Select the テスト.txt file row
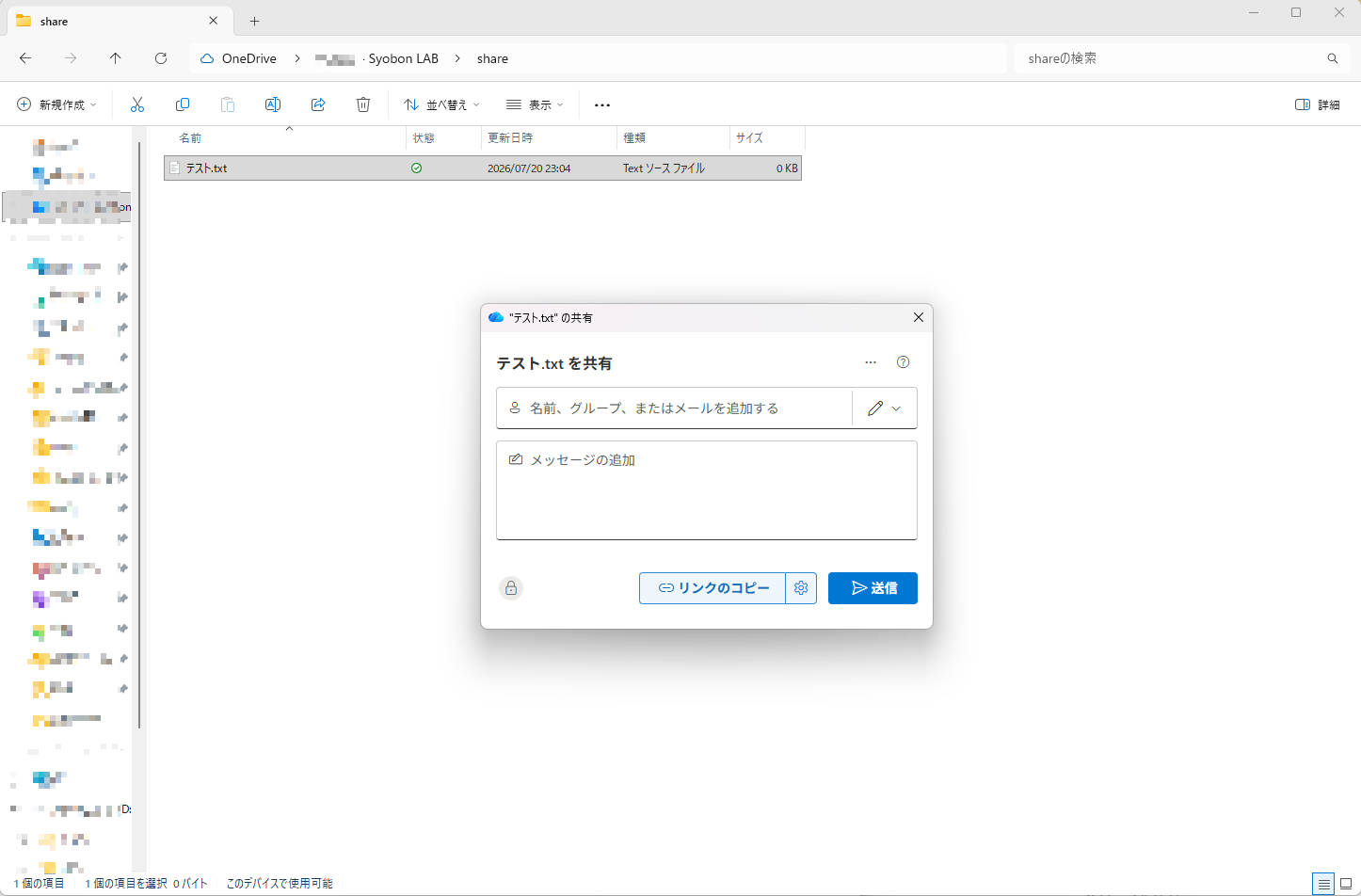The height and width of the screenshot is (896, 1361). (483, 168)
